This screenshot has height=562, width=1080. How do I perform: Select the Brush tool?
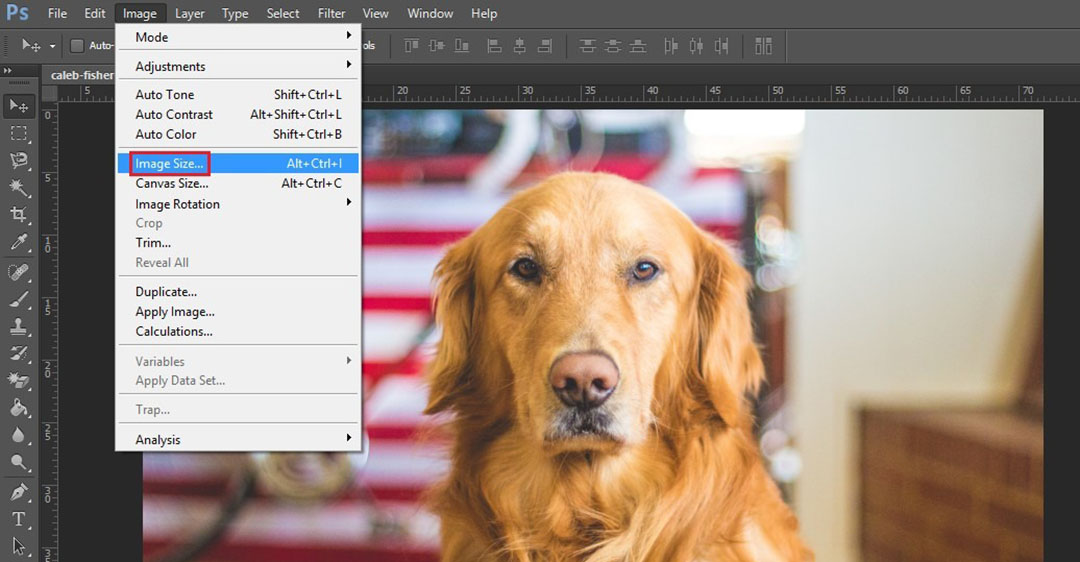(19, 300)
